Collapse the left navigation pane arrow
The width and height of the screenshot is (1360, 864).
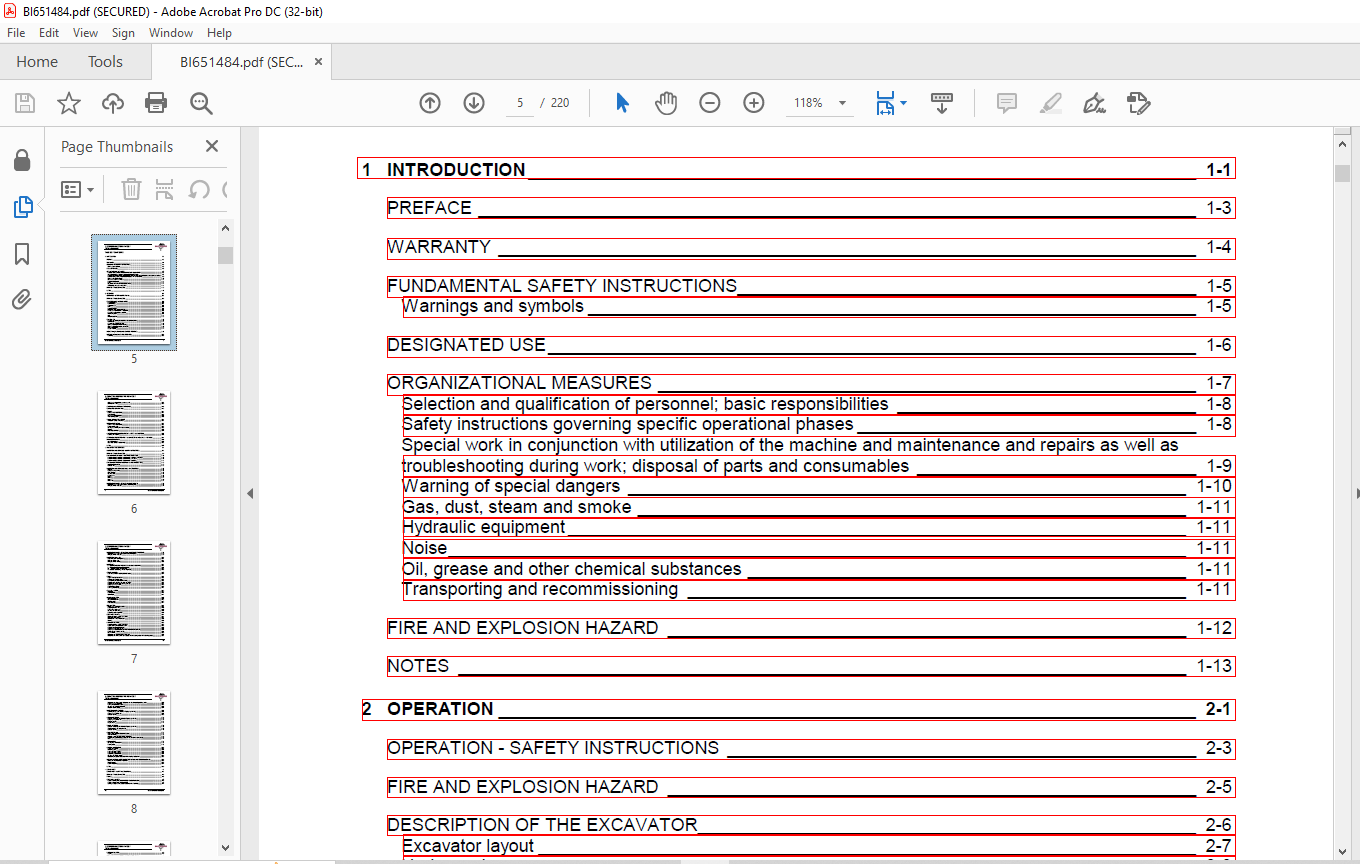(250, 493)
